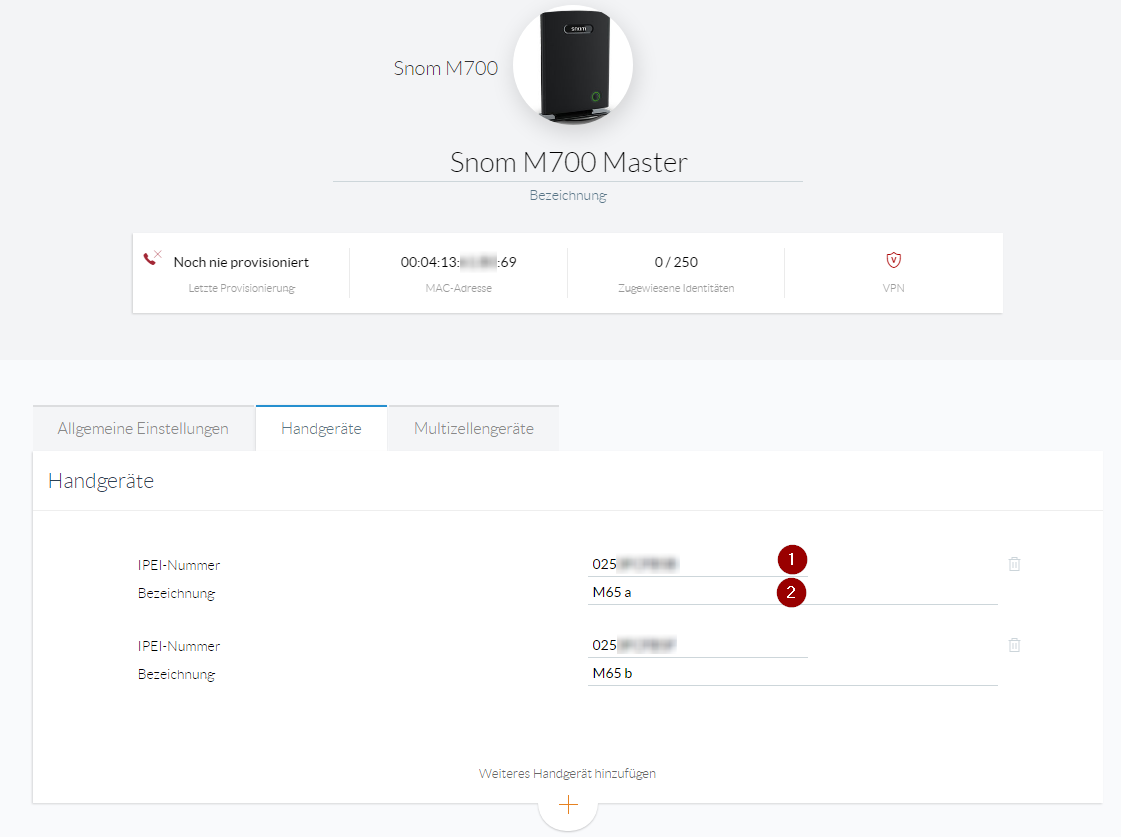Click the VPN label under the shield

[894, 288]
